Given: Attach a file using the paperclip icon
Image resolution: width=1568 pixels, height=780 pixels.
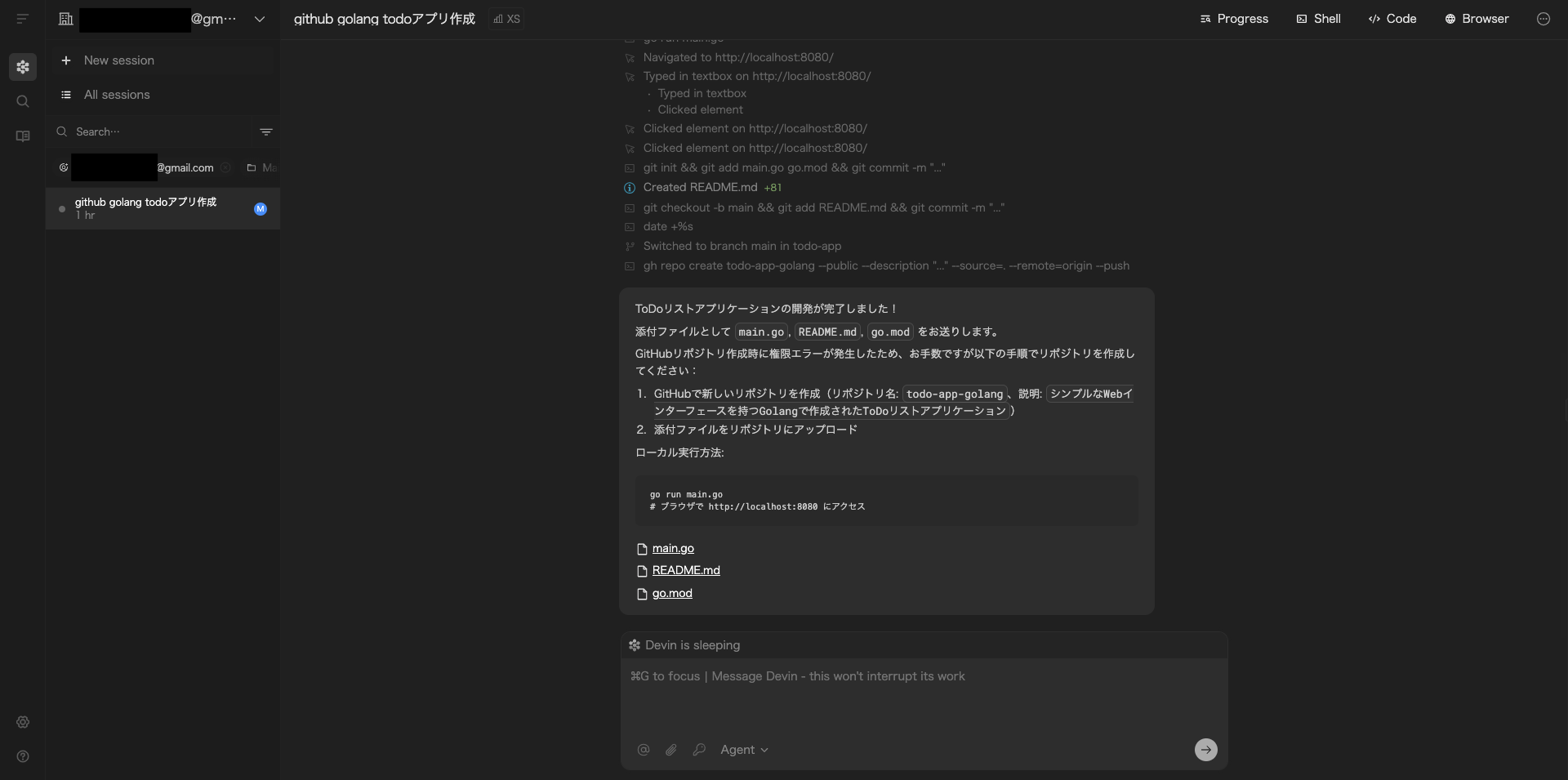Looking at the screenshot, I should coord(671,750).
